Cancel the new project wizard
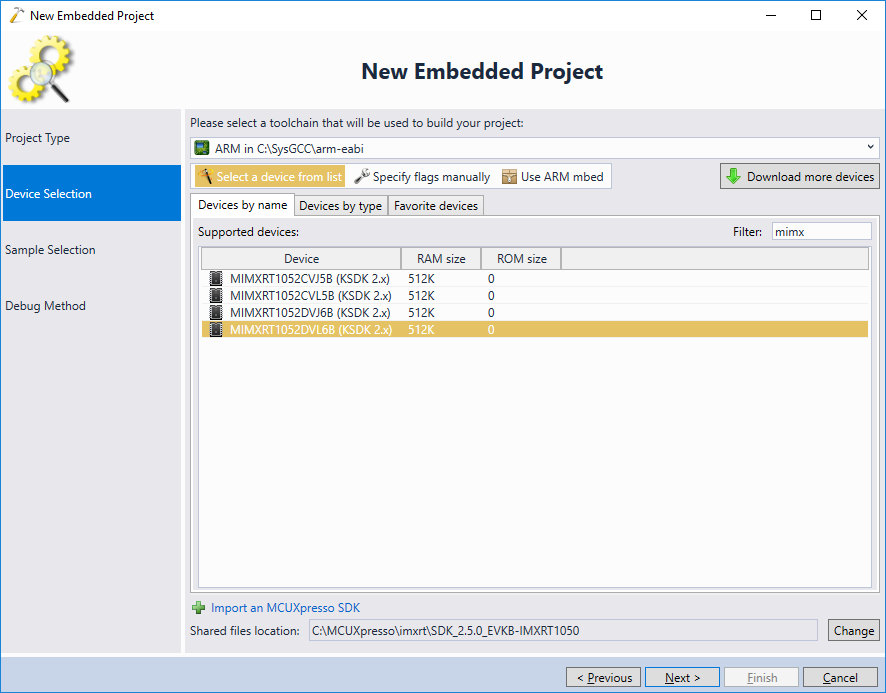This screenshot has width=886, height=693. (x=840, y=677)
